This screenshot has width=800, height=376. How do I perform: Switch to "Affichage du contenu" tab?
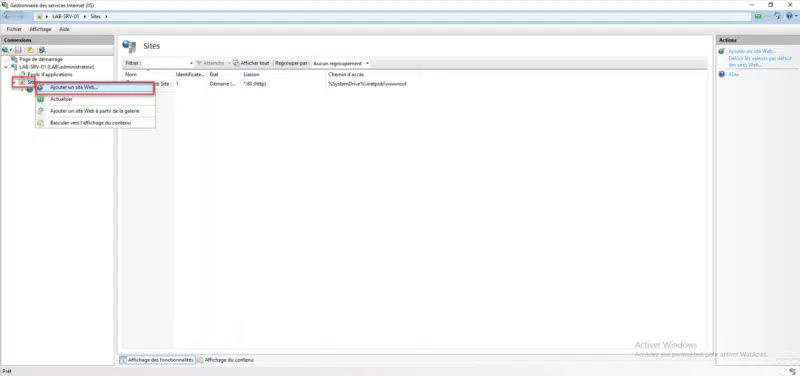(225, 360)
